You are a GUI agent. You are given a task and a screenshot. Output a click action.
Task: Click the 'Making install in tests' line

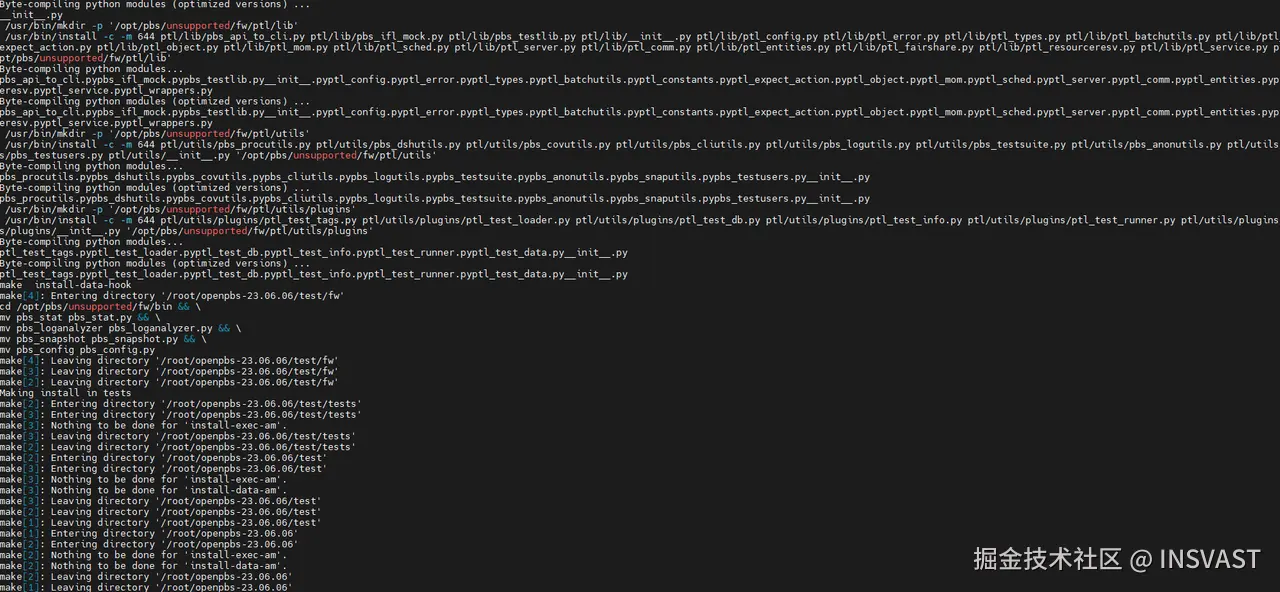point(66,393)
